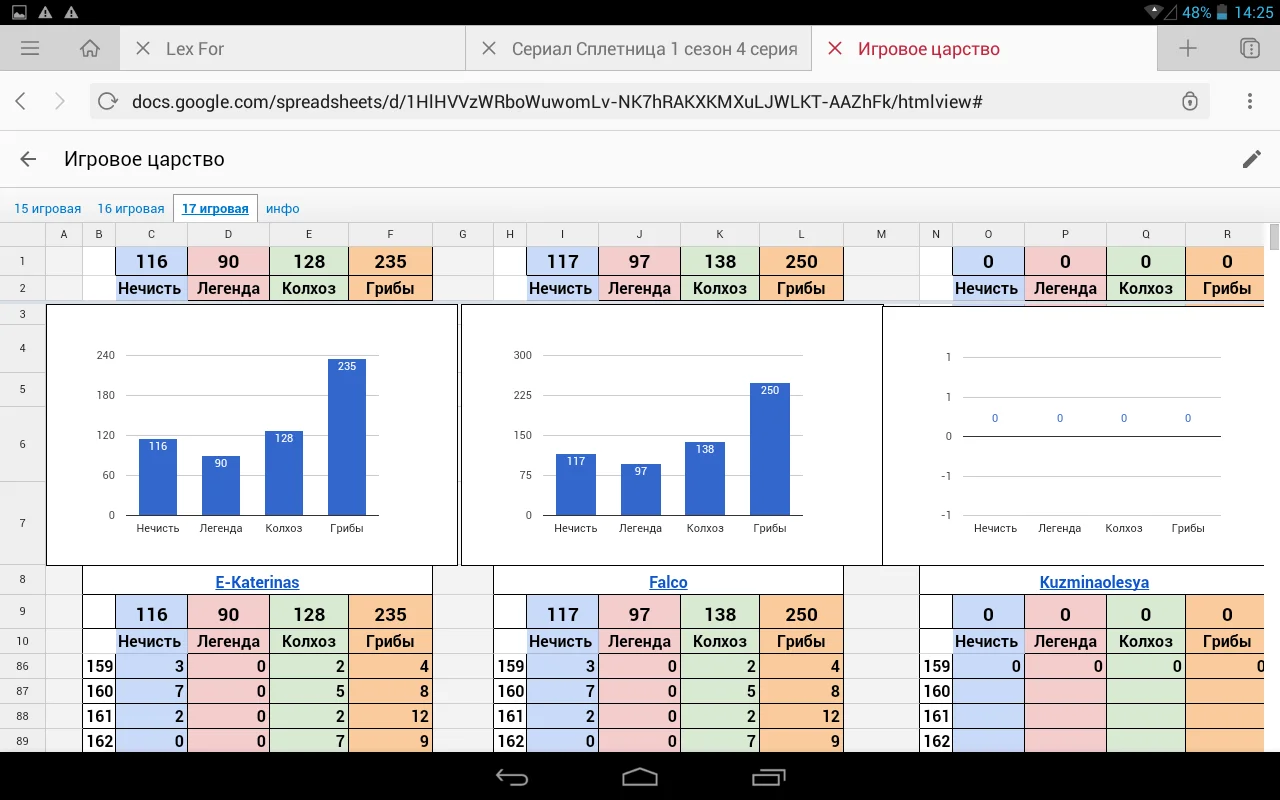Click the address bar URL
The image size is (1280, 800).
click(x=556, y=101)
